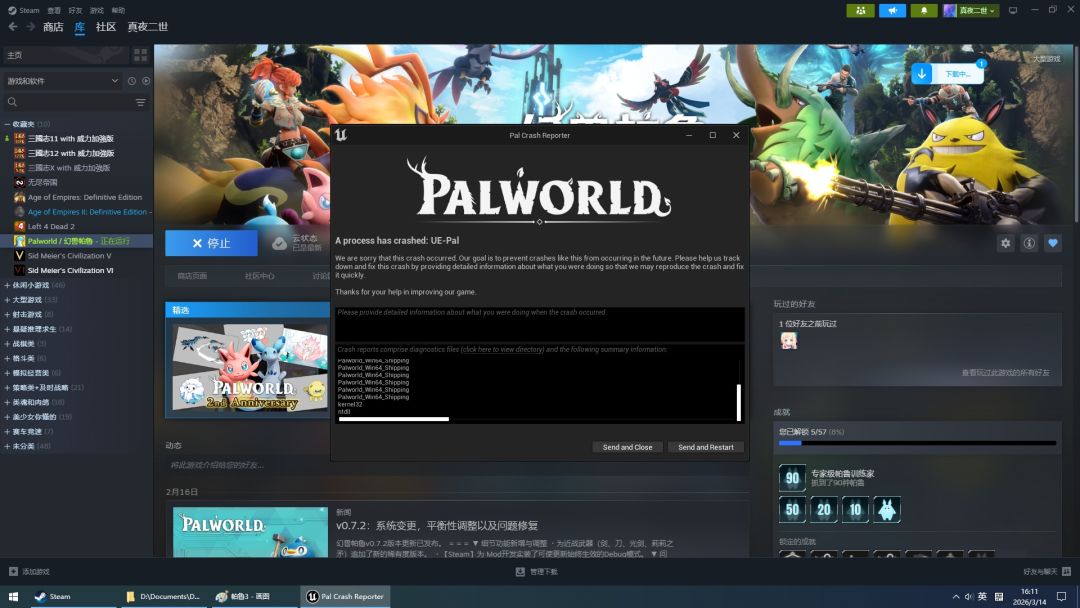
Task: Select 三國志11 with 威力加強版 in library
Action: pyautogui.click(x=71, y=138)
